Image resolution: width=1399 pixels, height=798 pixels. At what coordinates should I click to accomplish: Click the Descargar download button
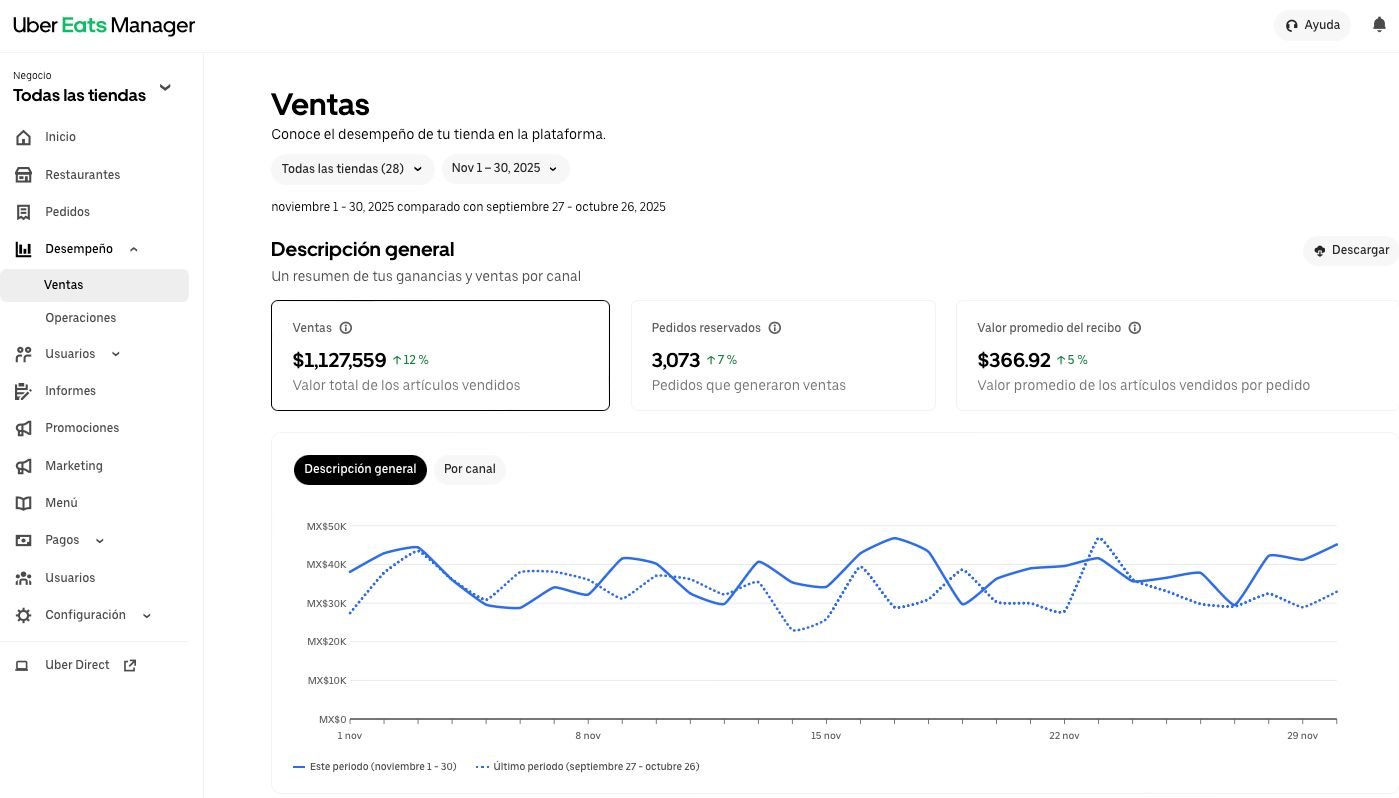pos(1352,250)
